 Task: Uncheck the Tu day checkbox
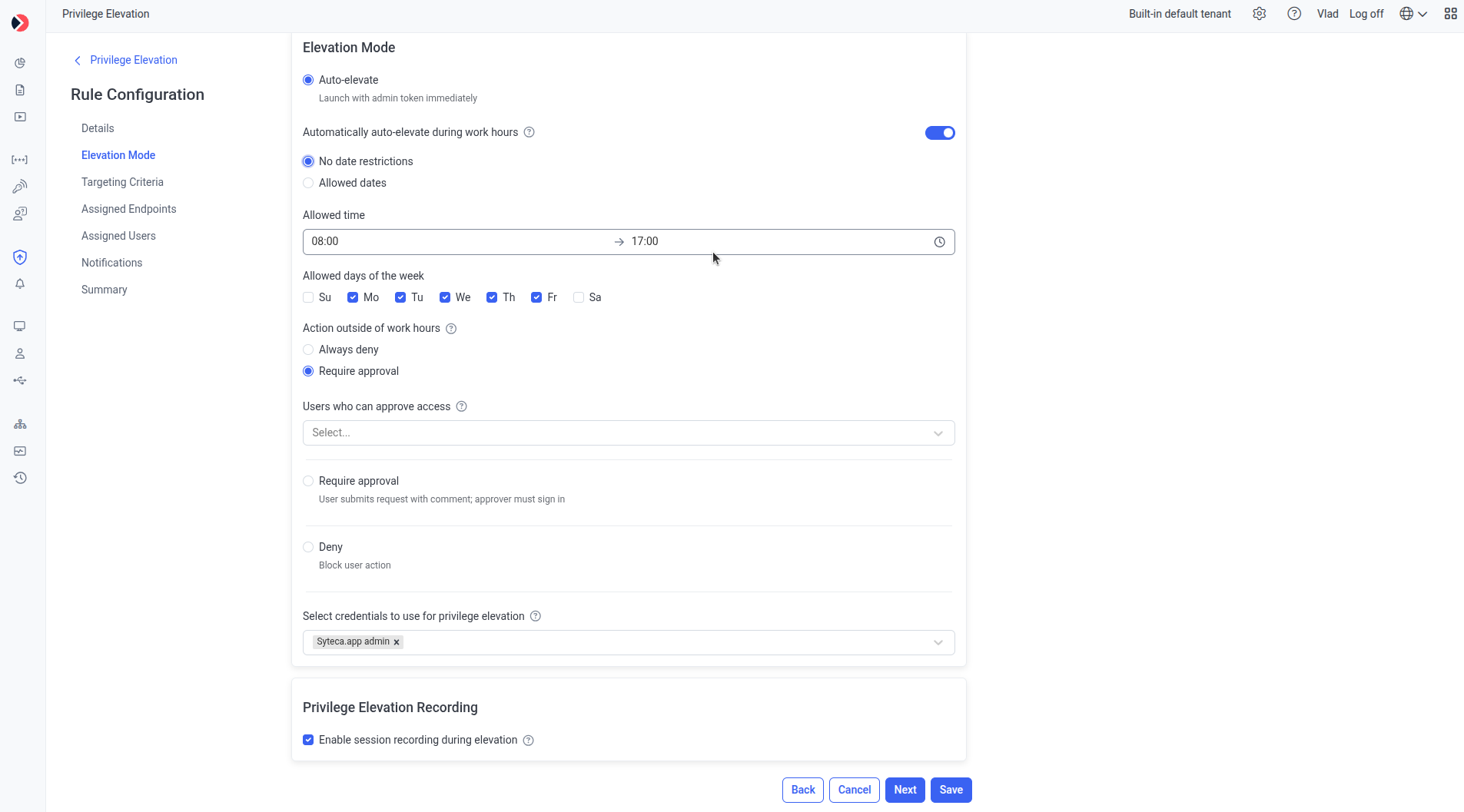pos(400,297)
